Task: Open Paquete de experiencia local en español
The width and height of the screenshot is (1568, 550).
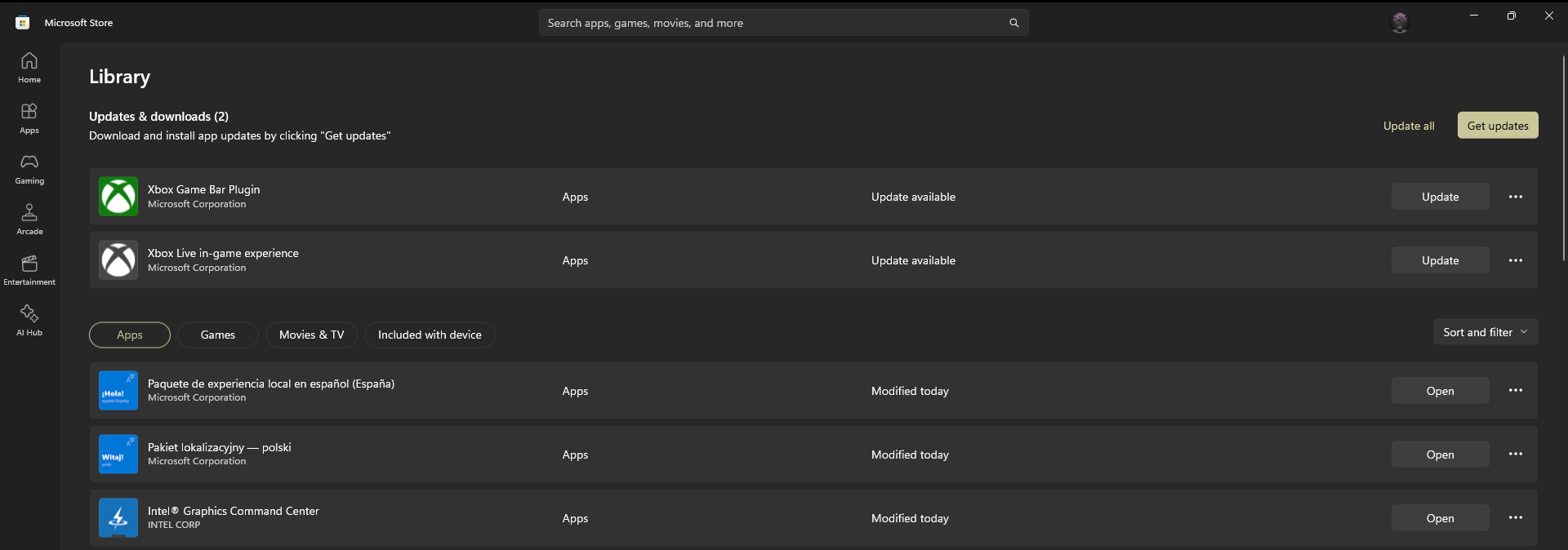Action: [1441, 391]
